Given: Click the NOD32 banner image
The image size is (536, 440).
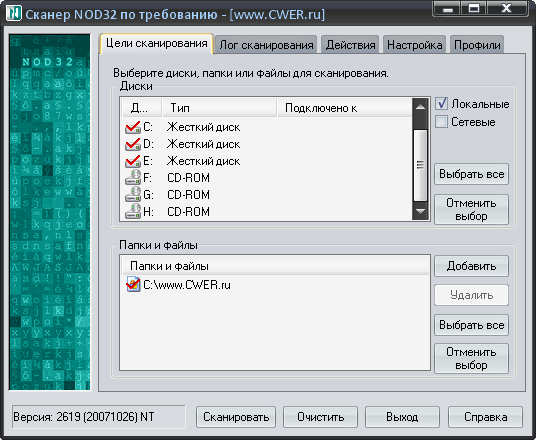Looking at the screenshot, I should click(50, 212).
